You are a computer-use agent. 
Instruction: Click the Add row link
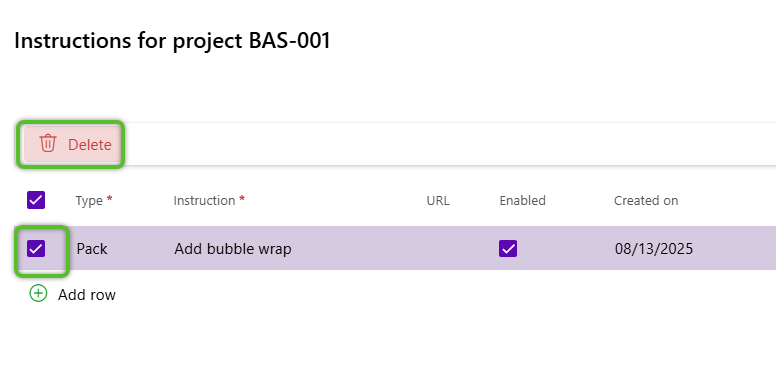[x=87, y=295]
